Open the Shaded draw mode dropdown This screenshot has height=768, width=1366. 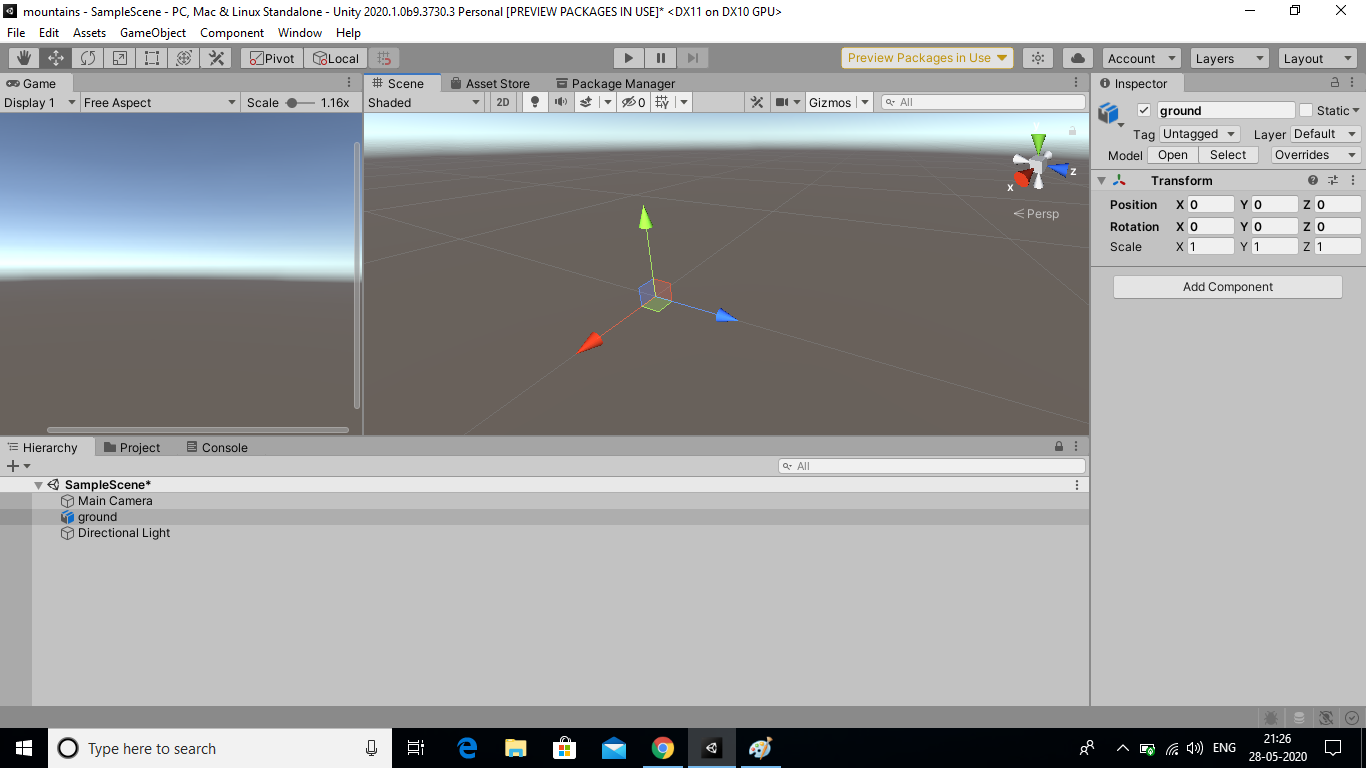pos(424,102)
